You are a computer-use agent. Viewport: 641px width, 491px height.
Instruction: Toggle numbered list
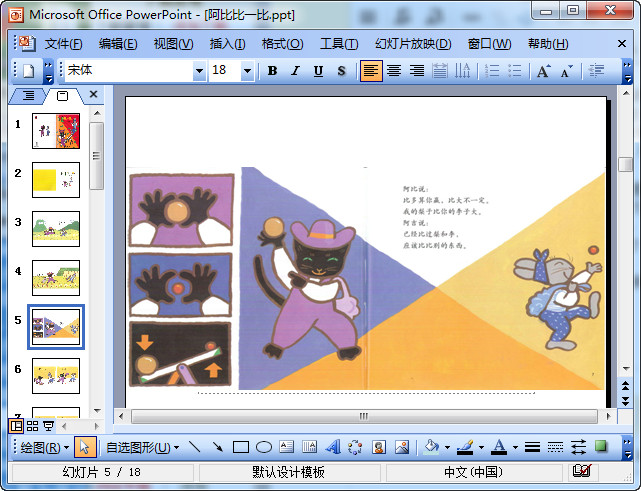(492, 71)
